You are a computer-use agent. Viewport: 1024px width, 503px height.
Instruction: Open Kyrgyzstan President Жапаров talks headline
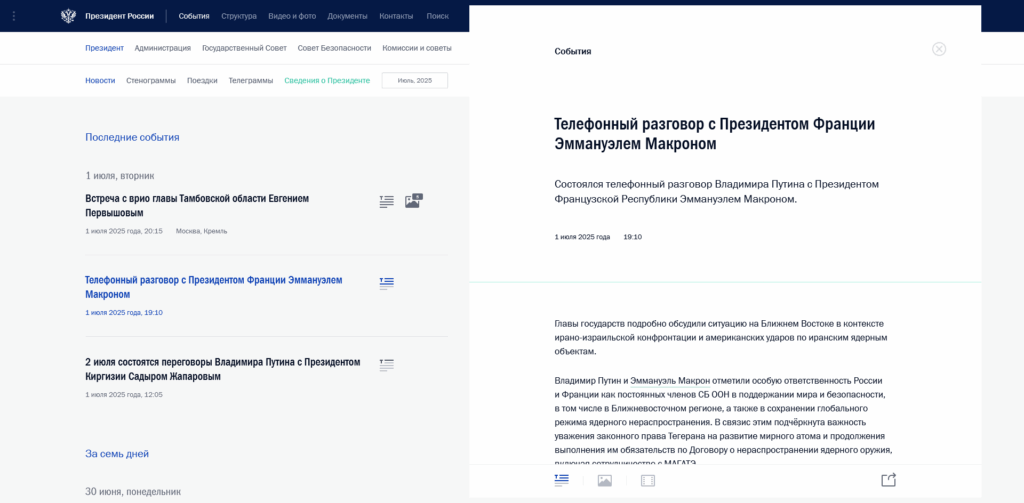tap(223, 369)
